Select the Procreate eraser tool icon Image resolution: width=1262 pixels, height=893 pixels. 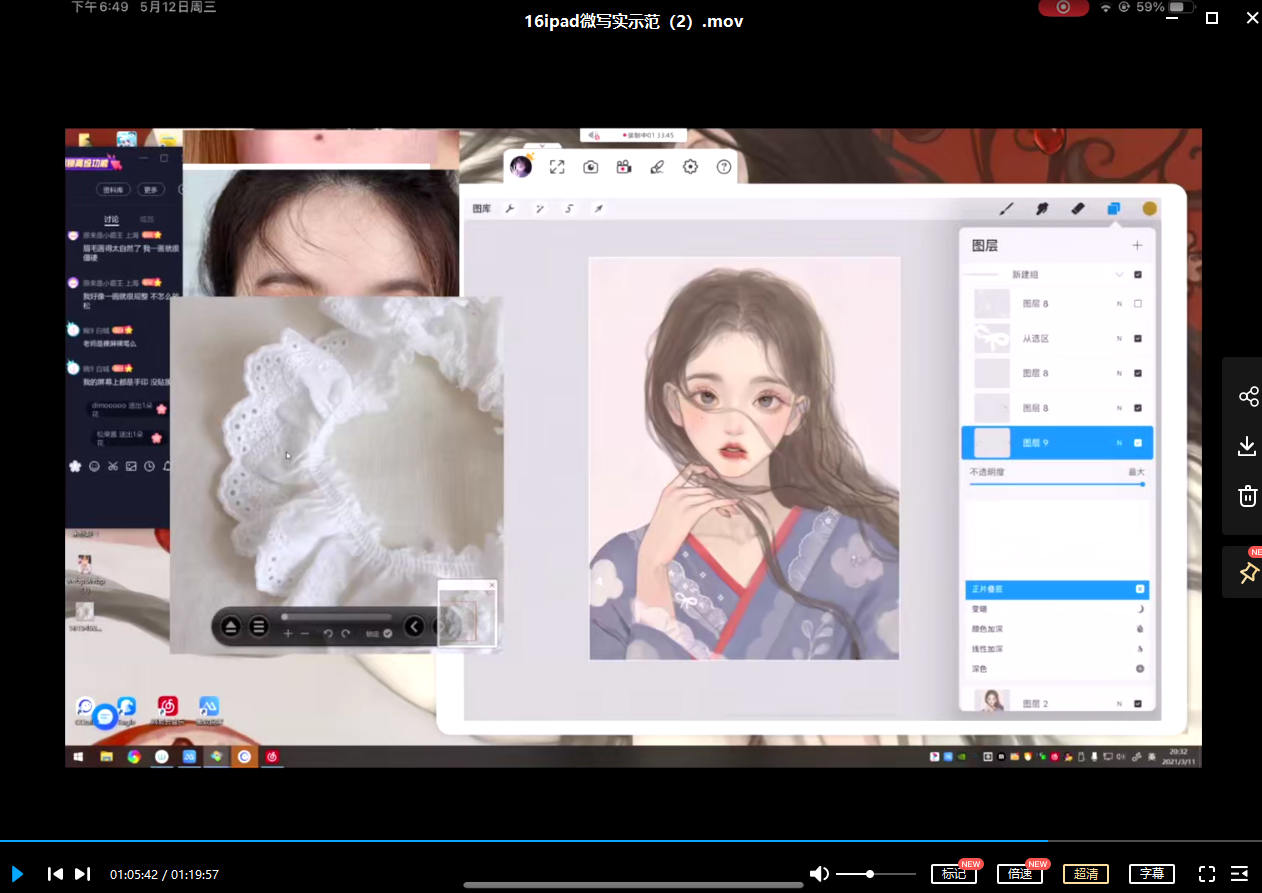point(1077,209)
